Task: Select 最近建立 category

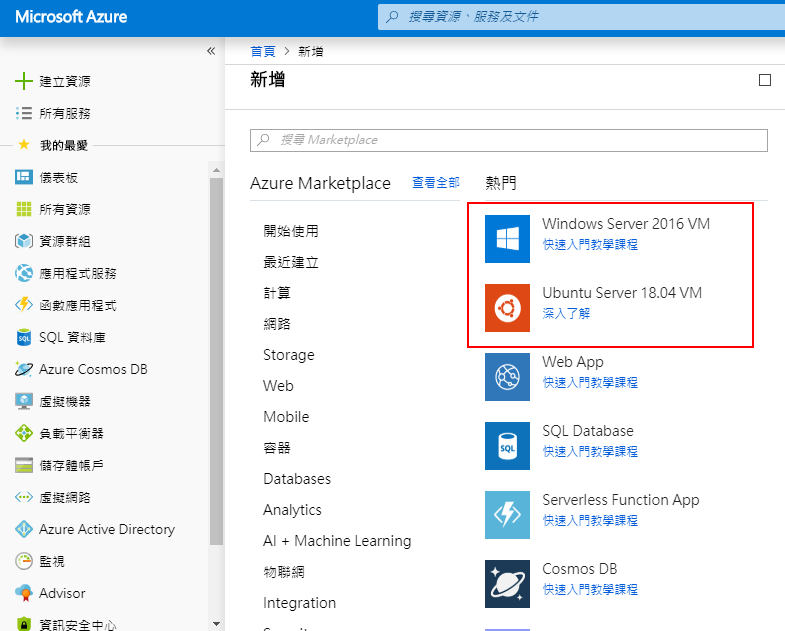Action: pyautogui.click(x=291, y=262)
